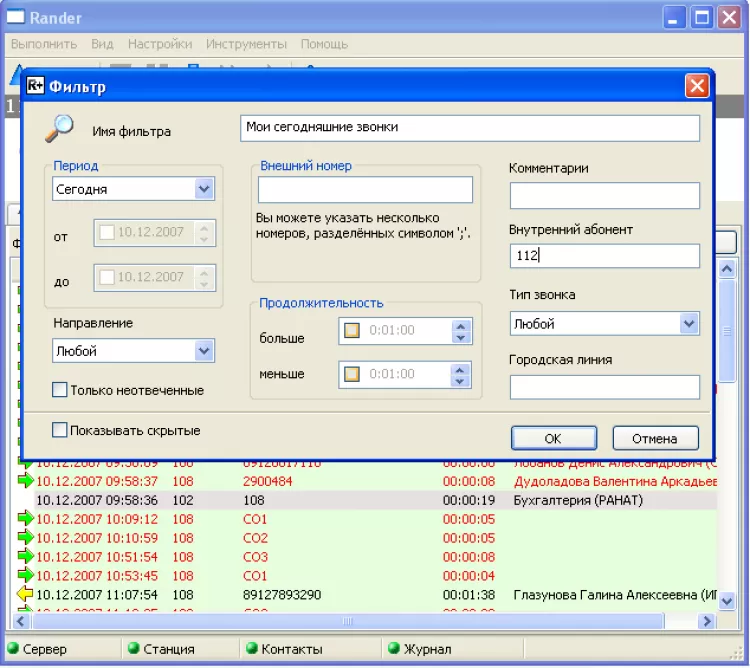Viewport: 750px width, 668px height.
Task: Click green arrow icon on 10:09:12 row
Action: pyautogui.click(x=25, y=518)
